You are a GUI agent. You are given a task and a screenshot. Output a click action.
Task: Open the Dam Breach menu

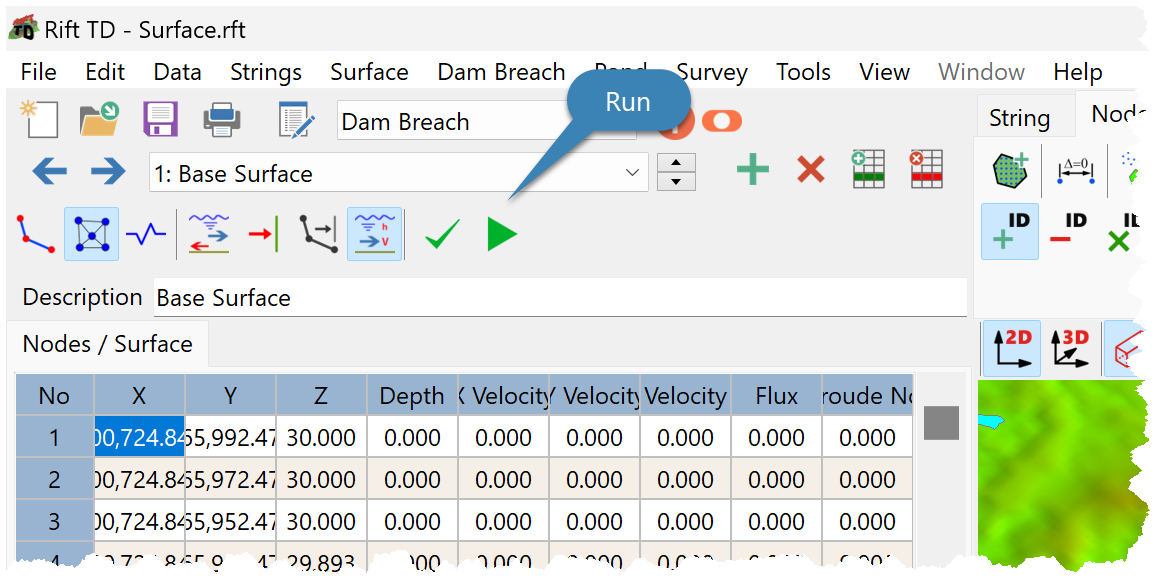[501, 72]
